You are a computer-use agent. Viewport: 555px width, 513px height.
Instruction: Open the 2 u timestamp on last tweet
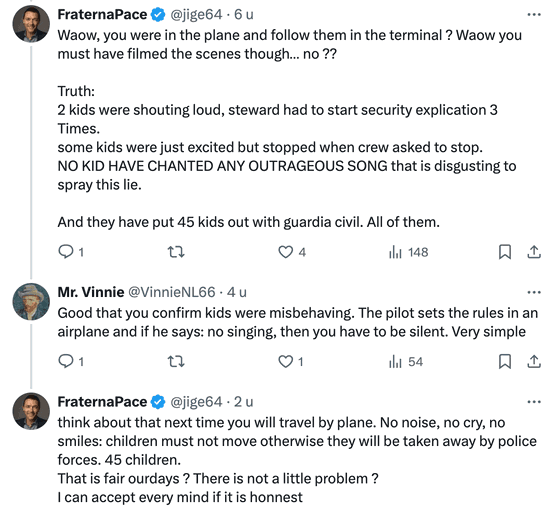[244, 402]
